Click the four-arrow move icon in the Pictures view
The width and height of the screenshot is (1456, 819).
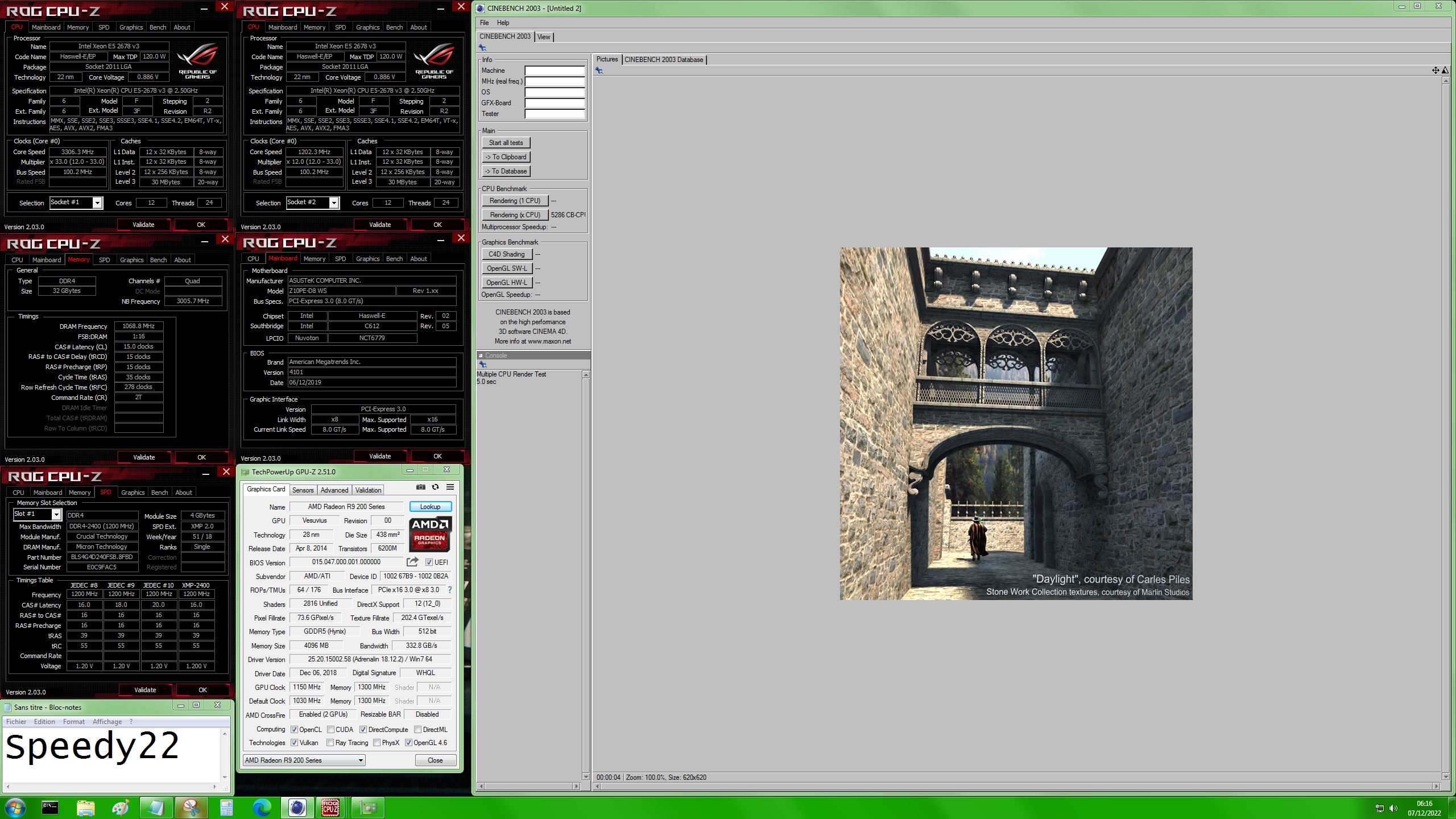tap(1436, 71)
